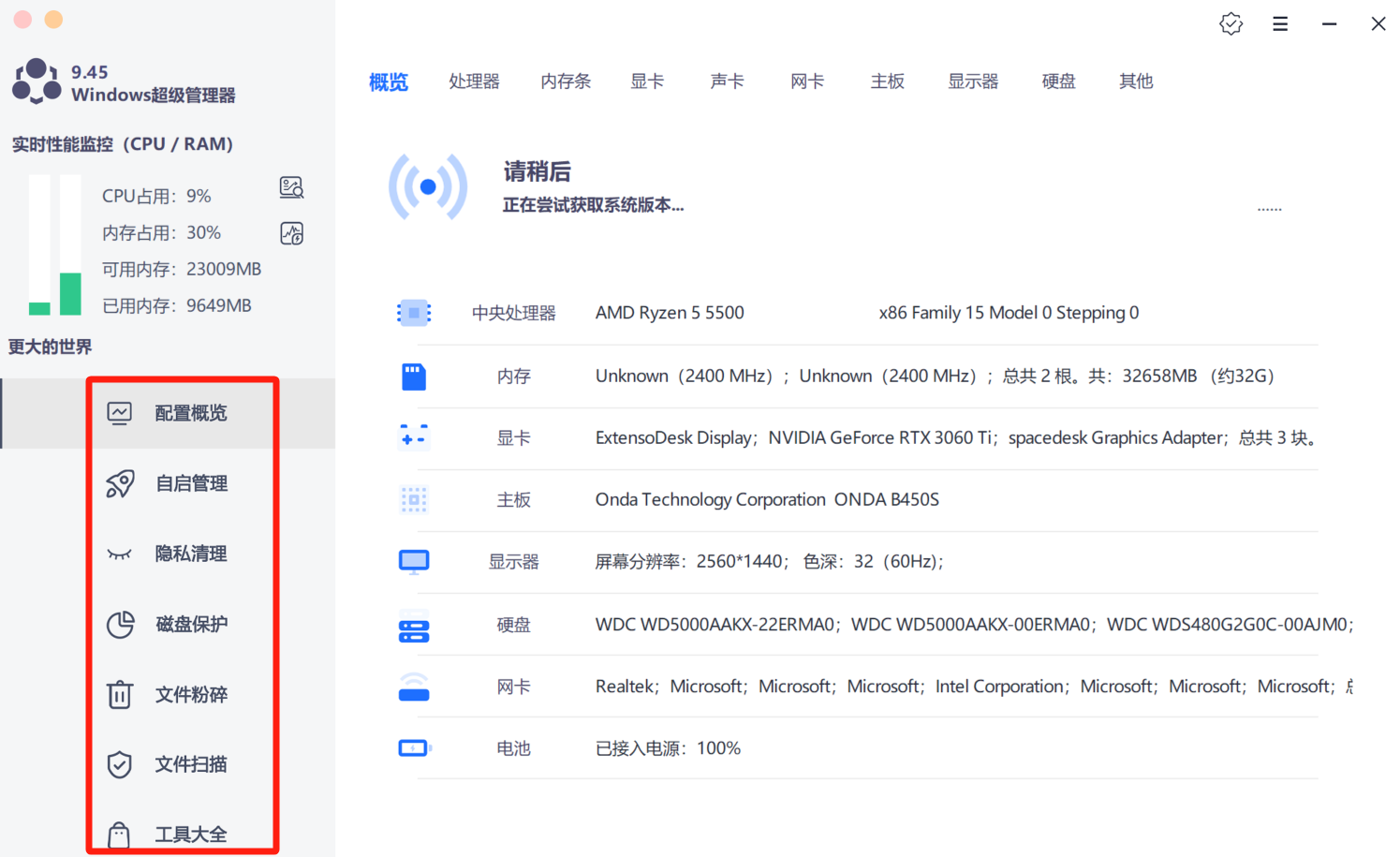This screenshot has height=857, width=1400.
Task: Open 文件扫描 in sidebar
Action: click(x=168, y=764)
